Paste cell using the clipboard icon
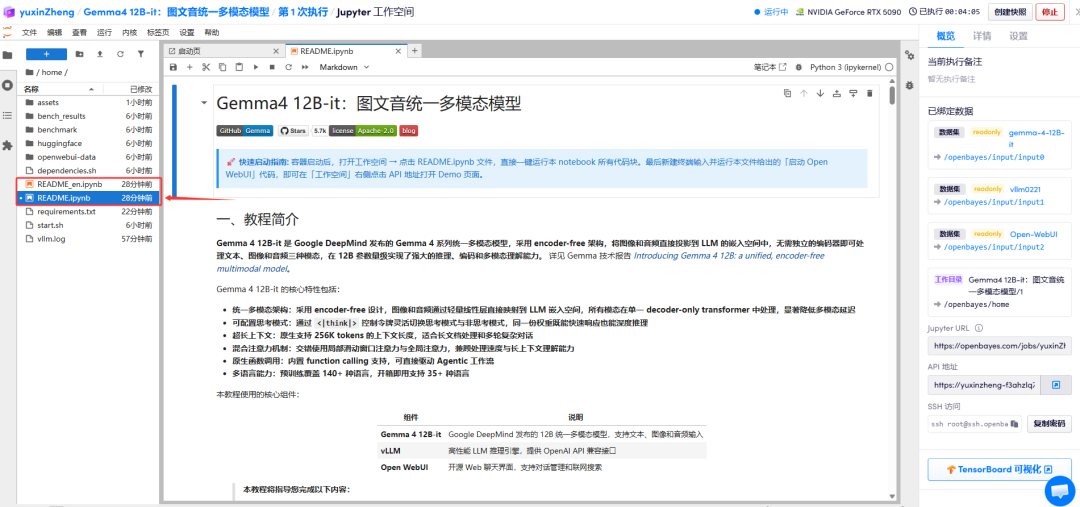The height and width of the screenshot is (507, 1080). pos(239,67)
